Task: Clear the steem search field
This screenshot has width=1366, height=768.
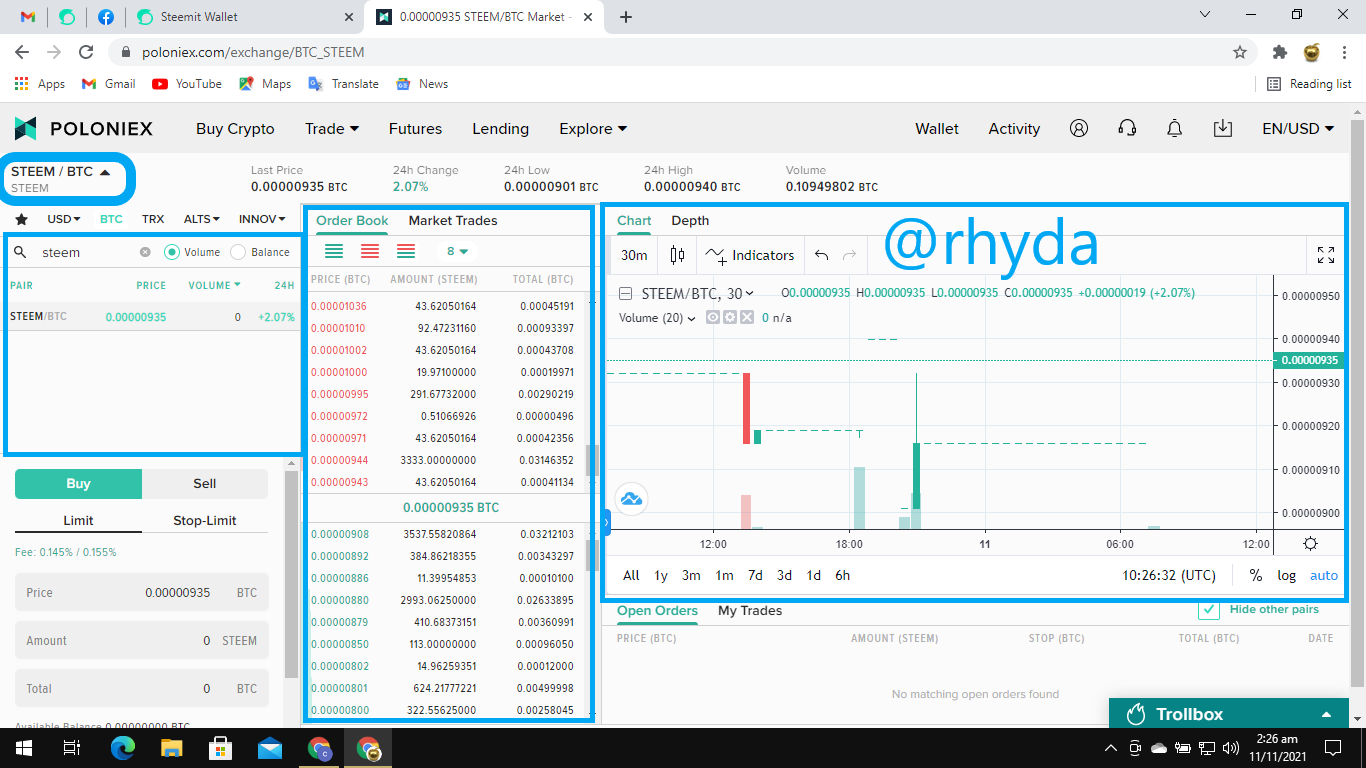Action: [x=145, y=252]
